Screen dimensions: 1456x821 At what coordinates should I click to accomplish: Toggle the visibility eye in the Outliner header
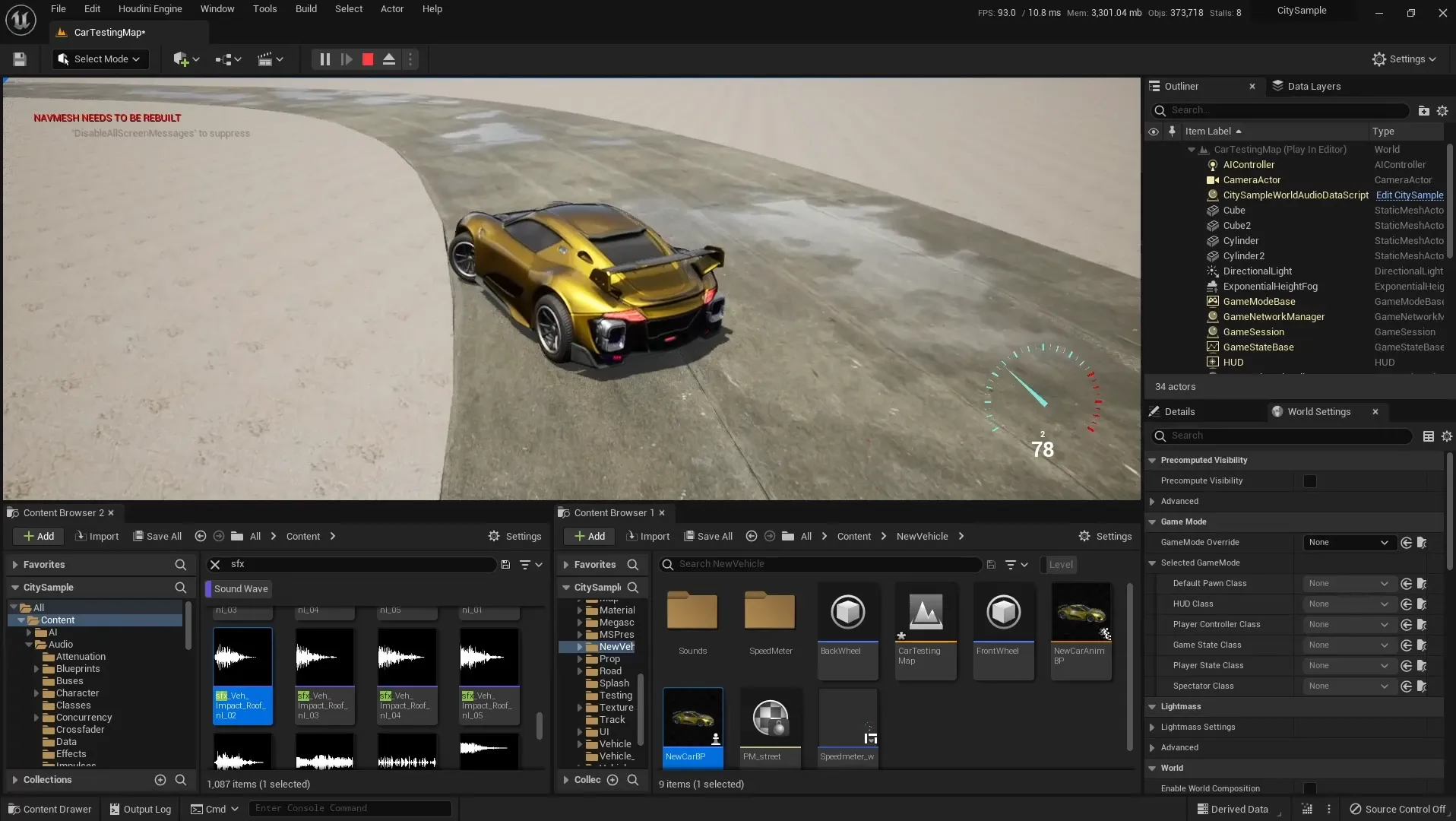[x=1154, y=131]
